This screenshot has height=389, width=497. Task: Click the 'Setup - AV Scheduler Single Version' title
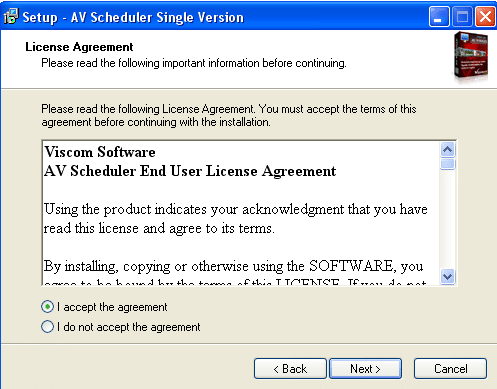(133, 17)
